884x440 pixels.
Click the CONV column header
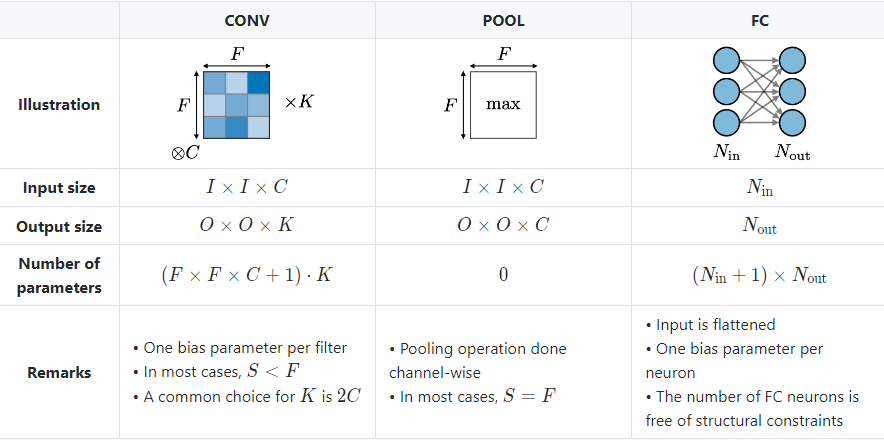247,20
